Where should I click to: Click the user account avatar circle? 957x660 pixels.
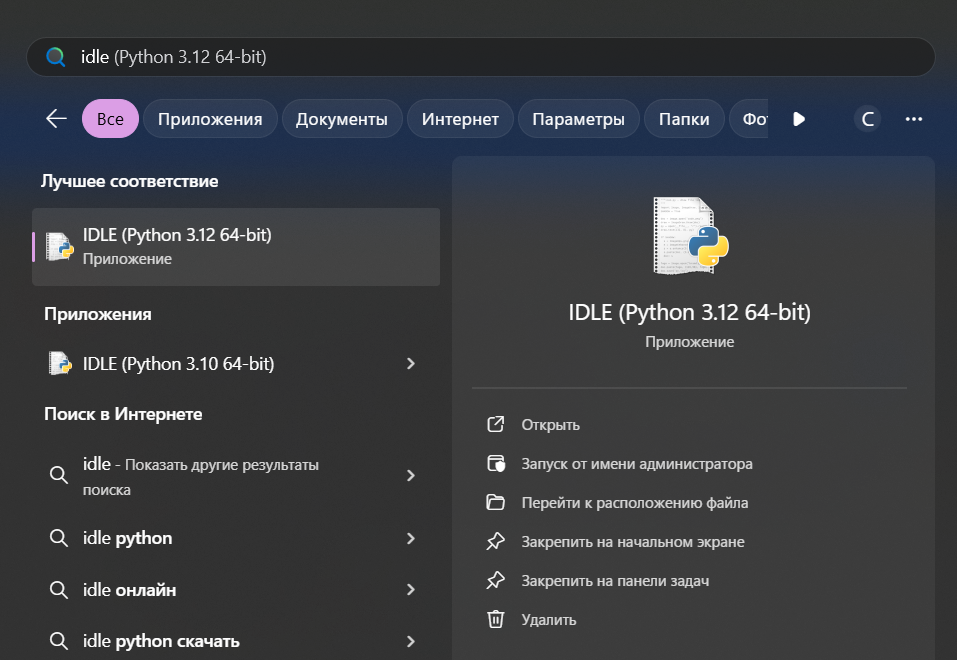pyautogui.click(x=868, y=119)
